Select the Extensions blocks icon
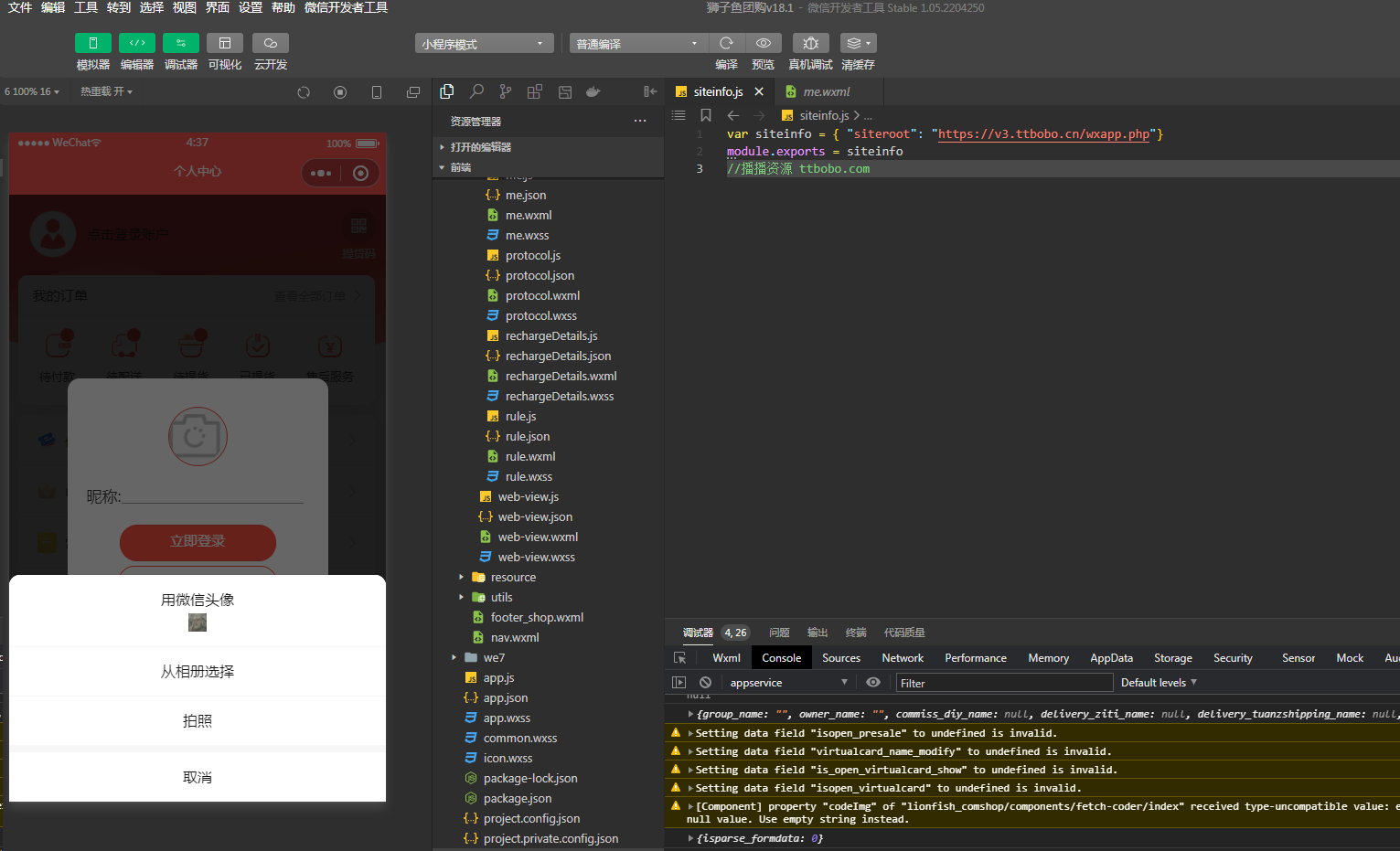The width and height of the screenshot is (1400, 851). point(535,91)
